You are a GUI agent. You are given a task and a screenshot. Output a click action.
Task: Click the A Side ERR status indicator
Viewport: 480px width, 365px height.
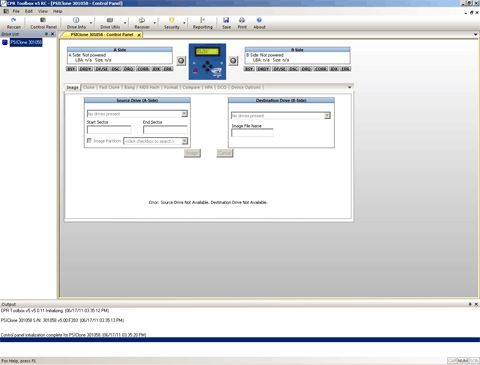pos(168,69)
